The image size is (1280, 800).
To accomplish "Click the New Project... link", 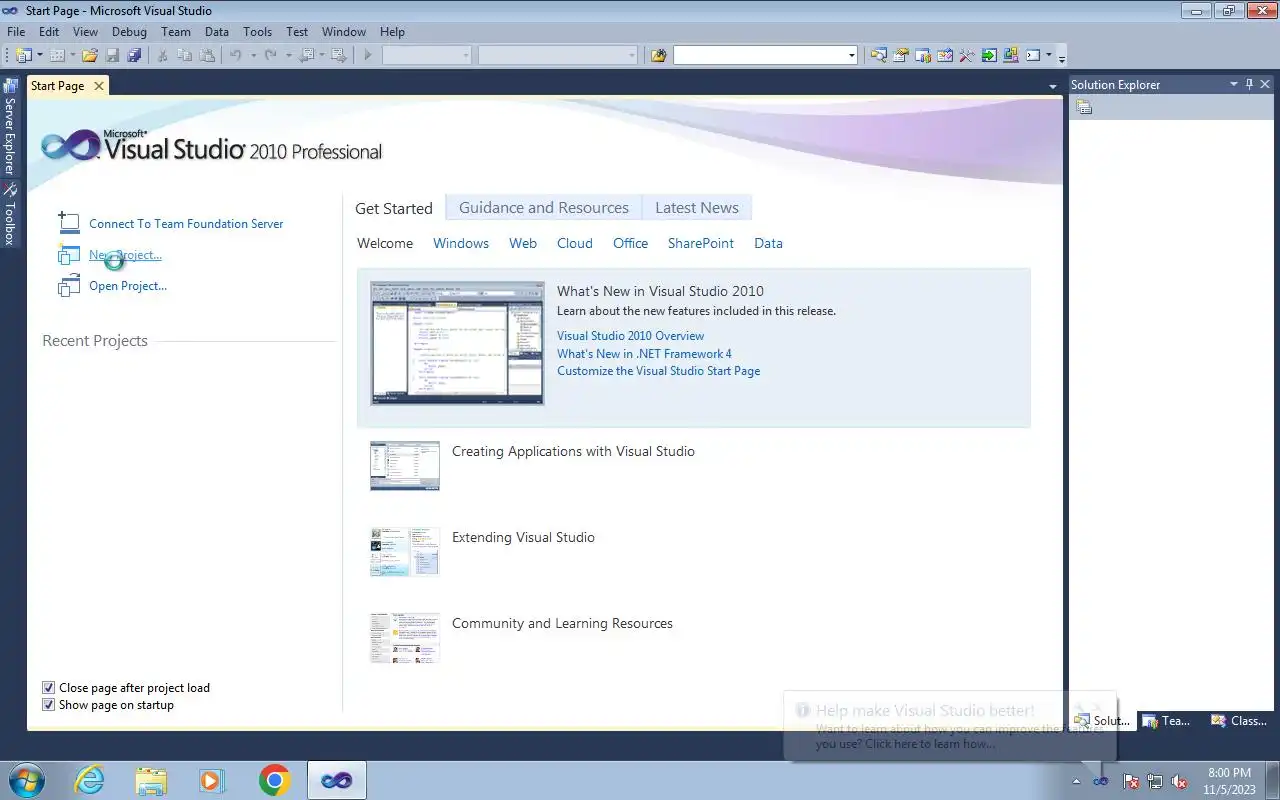I will (125, 255).
